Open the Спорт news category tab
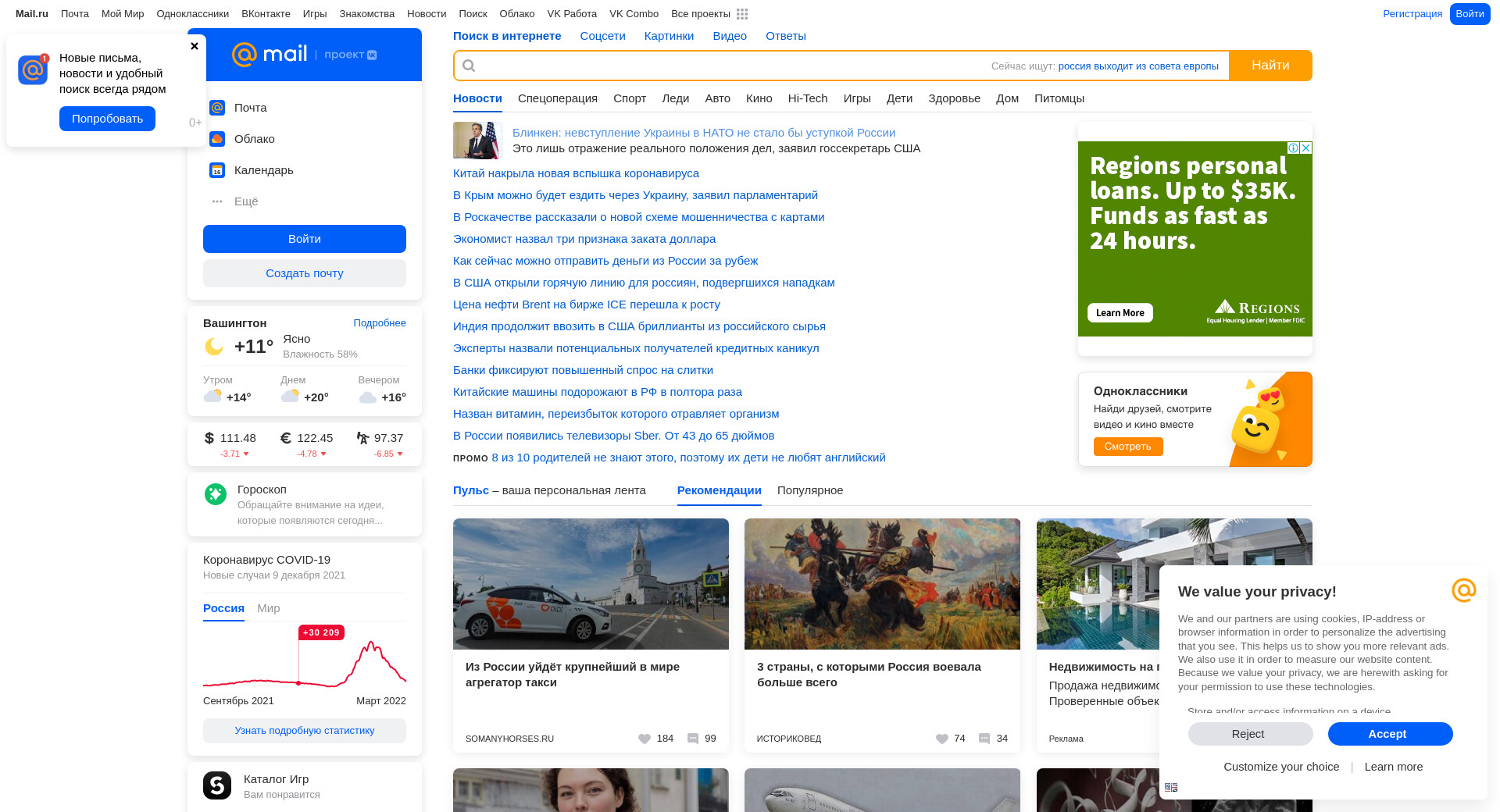This screenshot has height=812, width=1500. coord(630,98)
